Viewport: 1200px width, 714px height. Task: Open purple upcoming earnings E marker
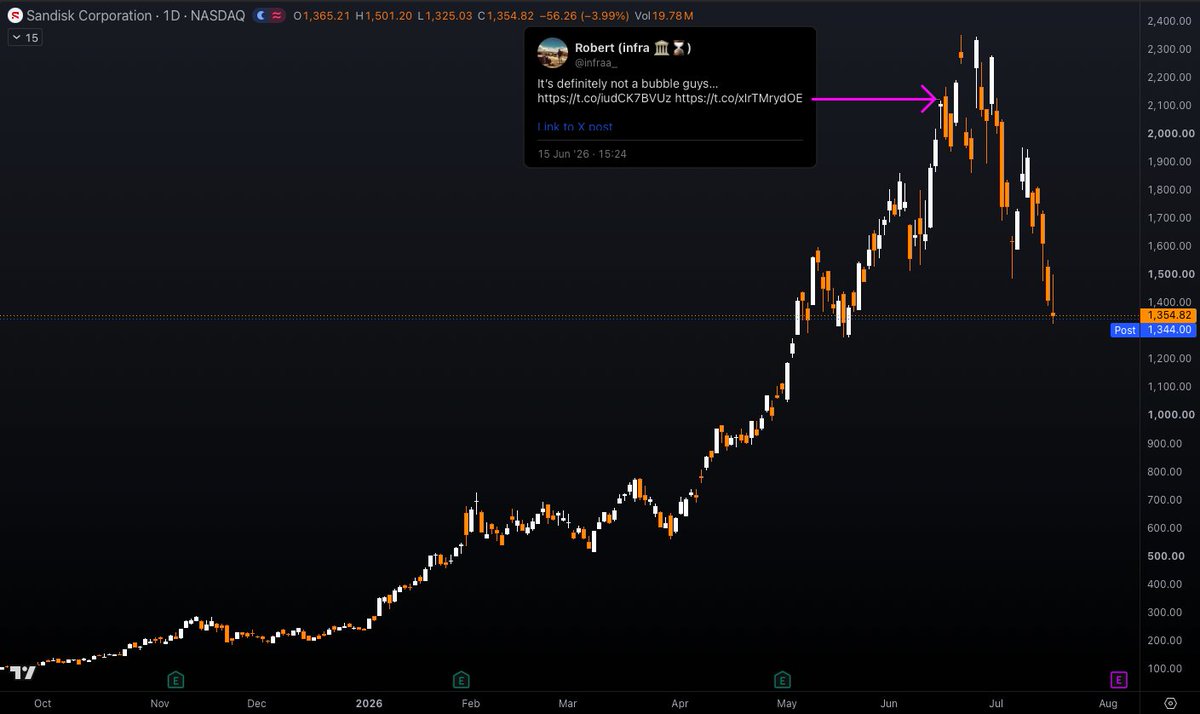pos(1118,680)
